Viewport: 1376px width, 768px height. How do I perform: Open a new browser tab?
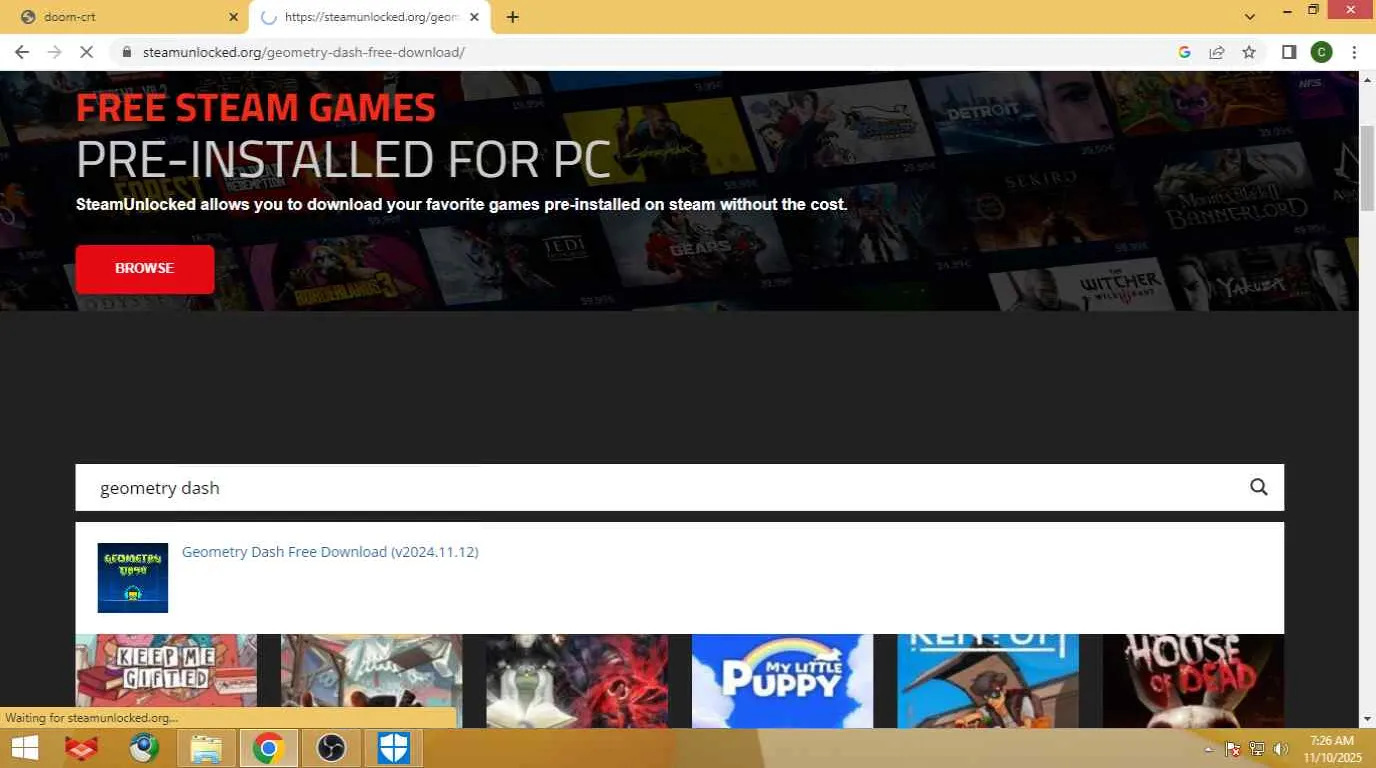point(512,17)
